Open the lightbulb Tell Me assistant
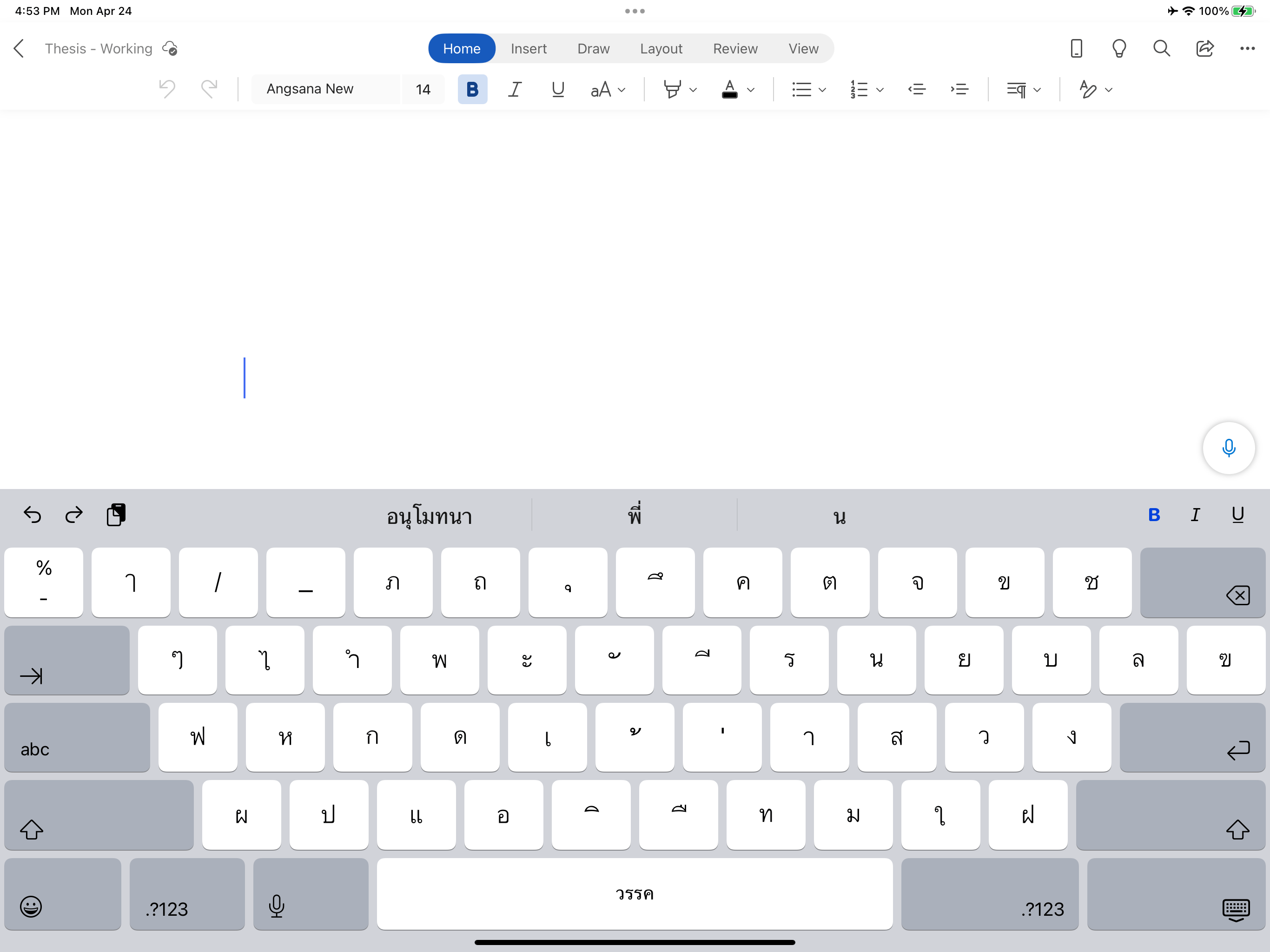The height and width of the screenshot is (952, 1270). (1118, 49)
